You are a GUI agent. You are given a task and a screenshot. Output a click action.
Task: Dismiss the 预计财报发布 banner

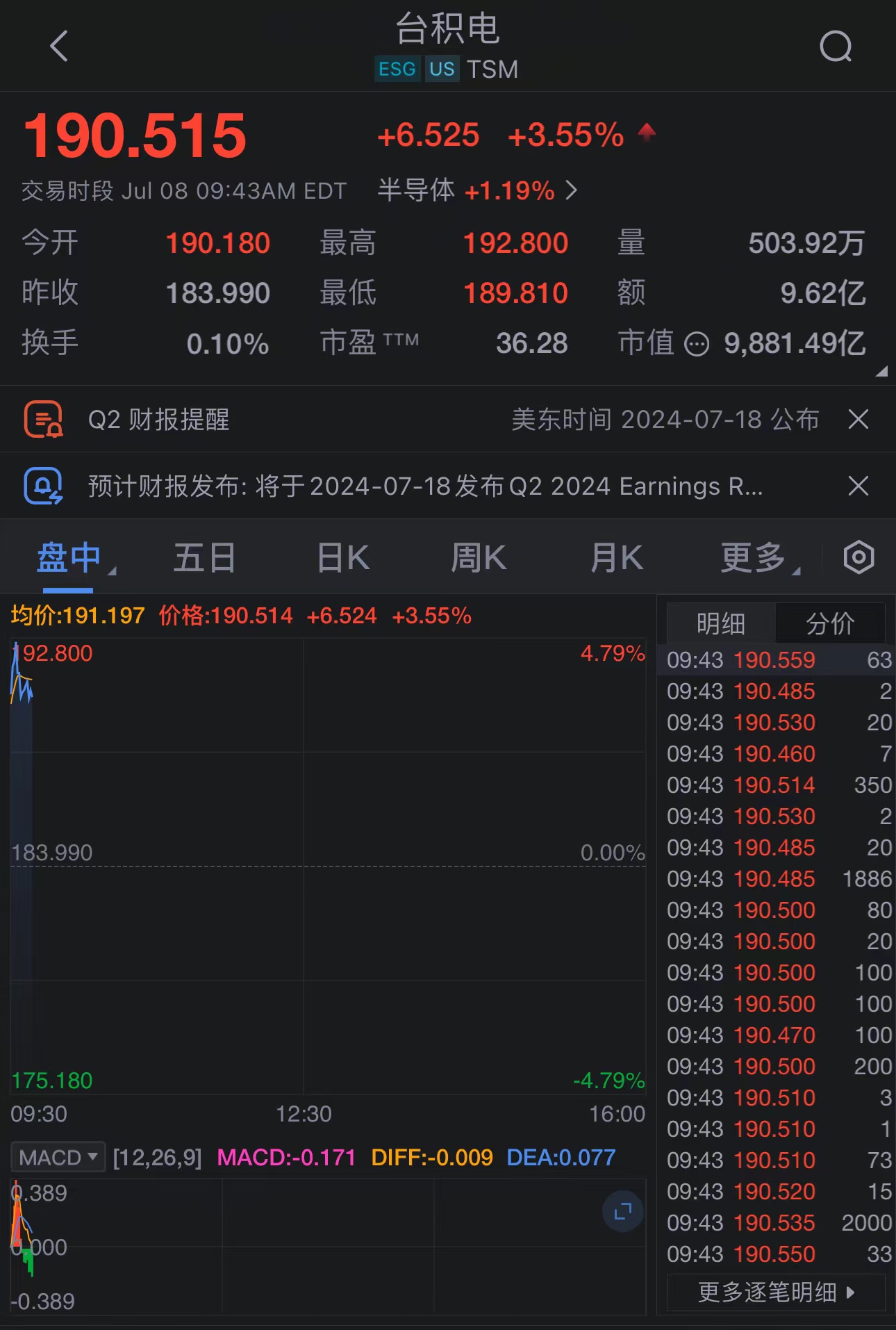pos(858,486)
